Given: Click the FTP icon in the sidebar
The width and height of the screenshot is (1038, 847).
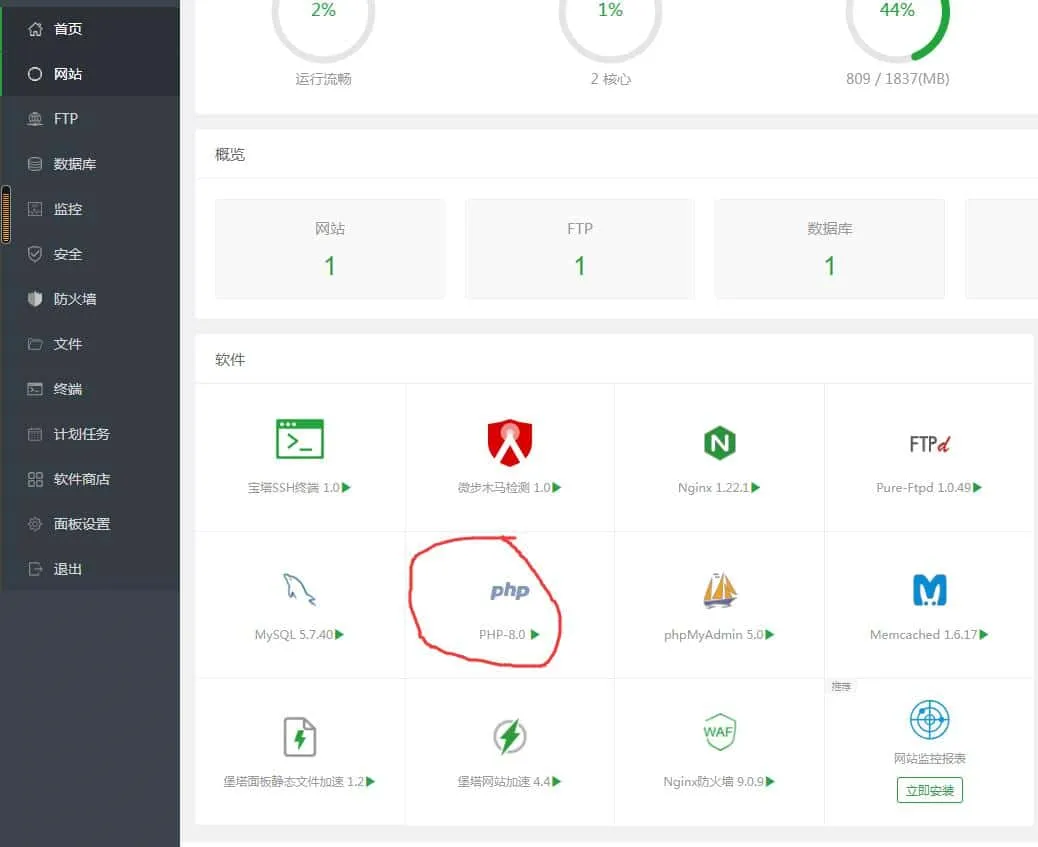Looking at the screenshot, I should (35, 119).
